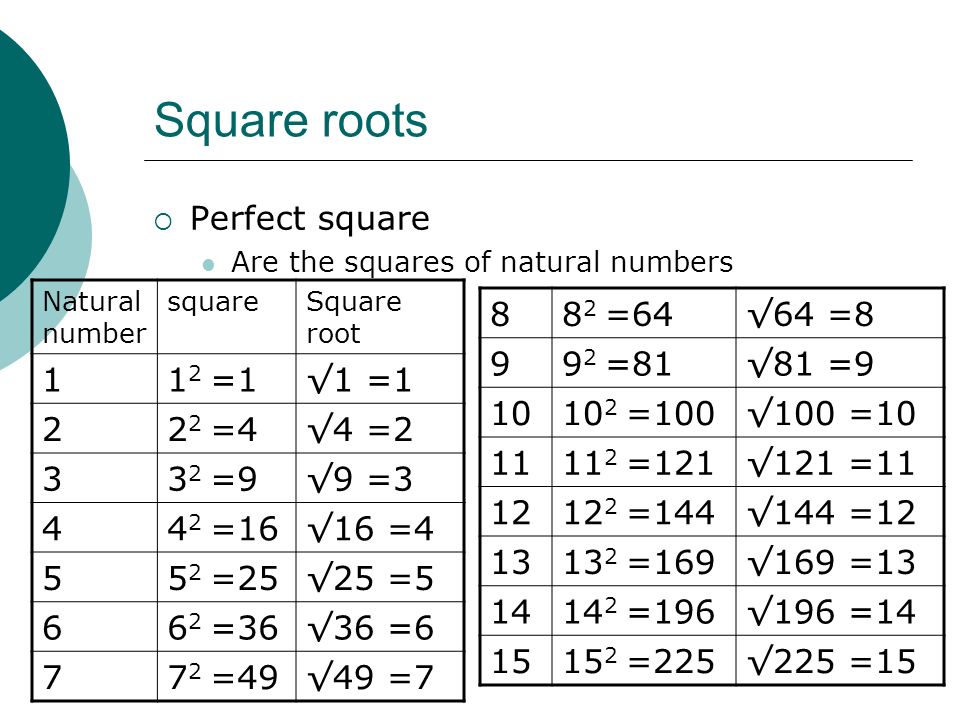Select the 'Perfect square' bullet text
This screenshot has width=960, height=720.
point(310,219)
